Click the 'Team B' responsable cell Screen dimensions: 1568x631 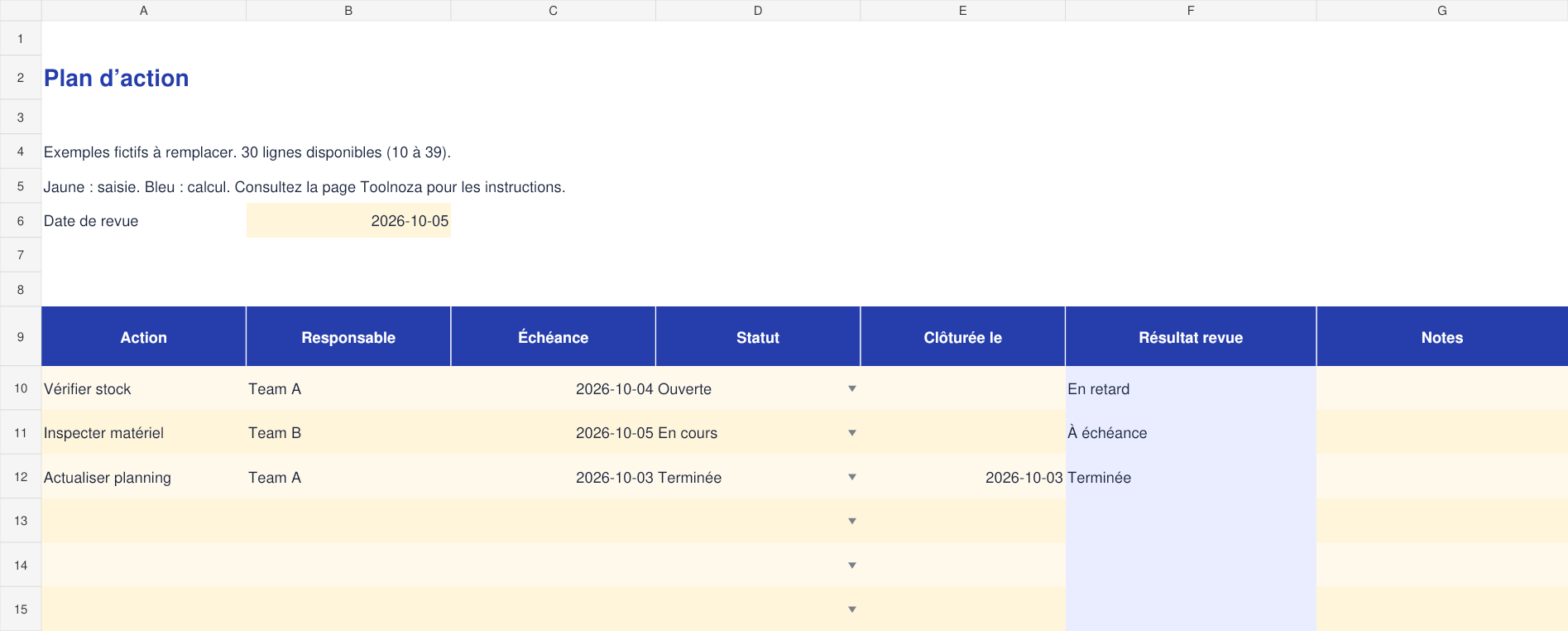point(348,432)
